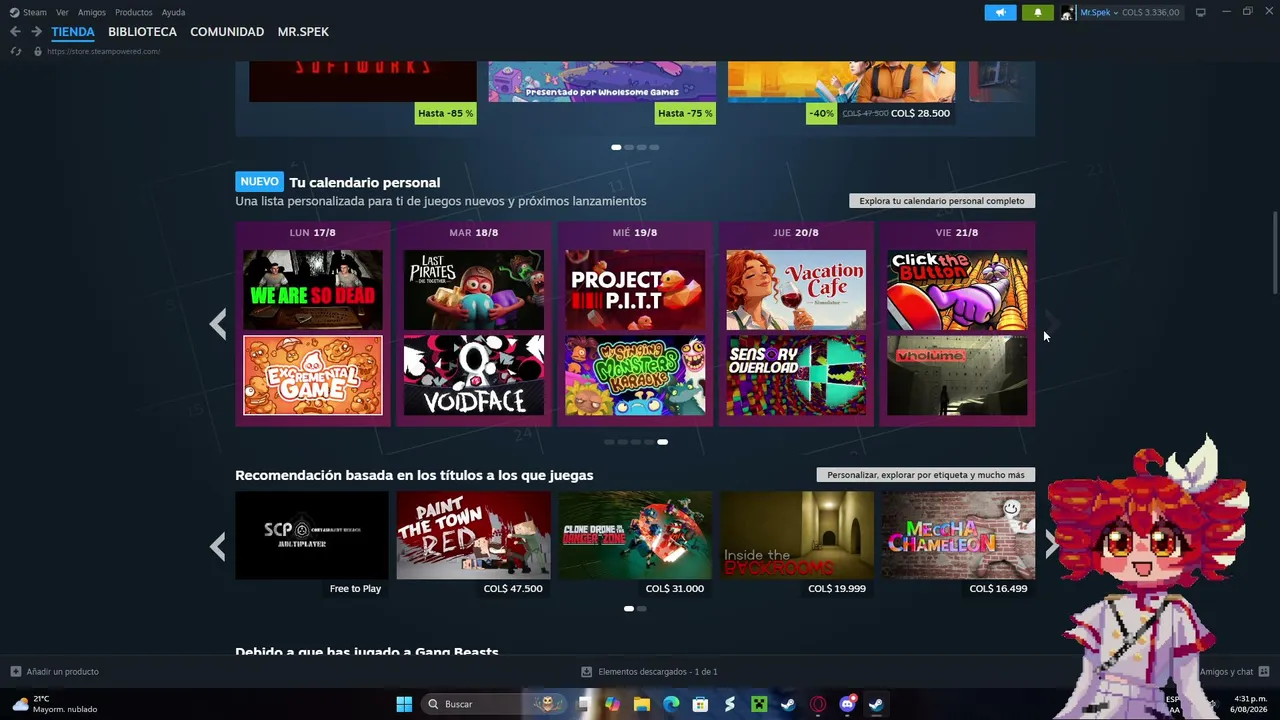Open the Vacation Cafe game thumbnail
The width and height of the screenshot is (1280, 720).
[796, 290]
